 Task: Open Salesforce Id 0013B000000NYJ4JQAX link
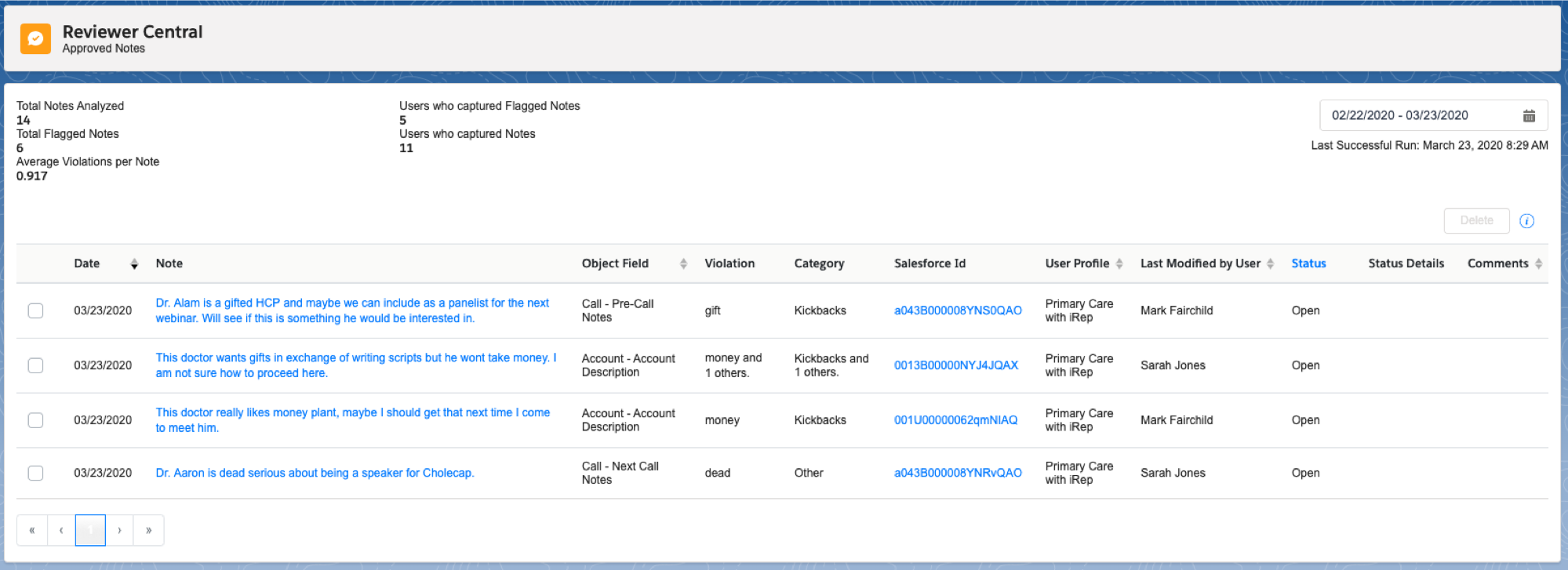pyautogui.click(x=955, y=365)
